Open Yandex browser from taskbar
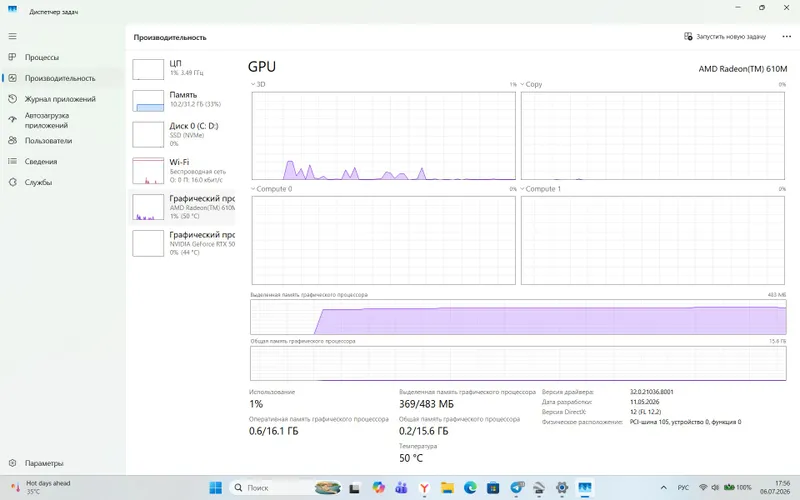This screenshot has width=800, height=500. coord(424,488)
